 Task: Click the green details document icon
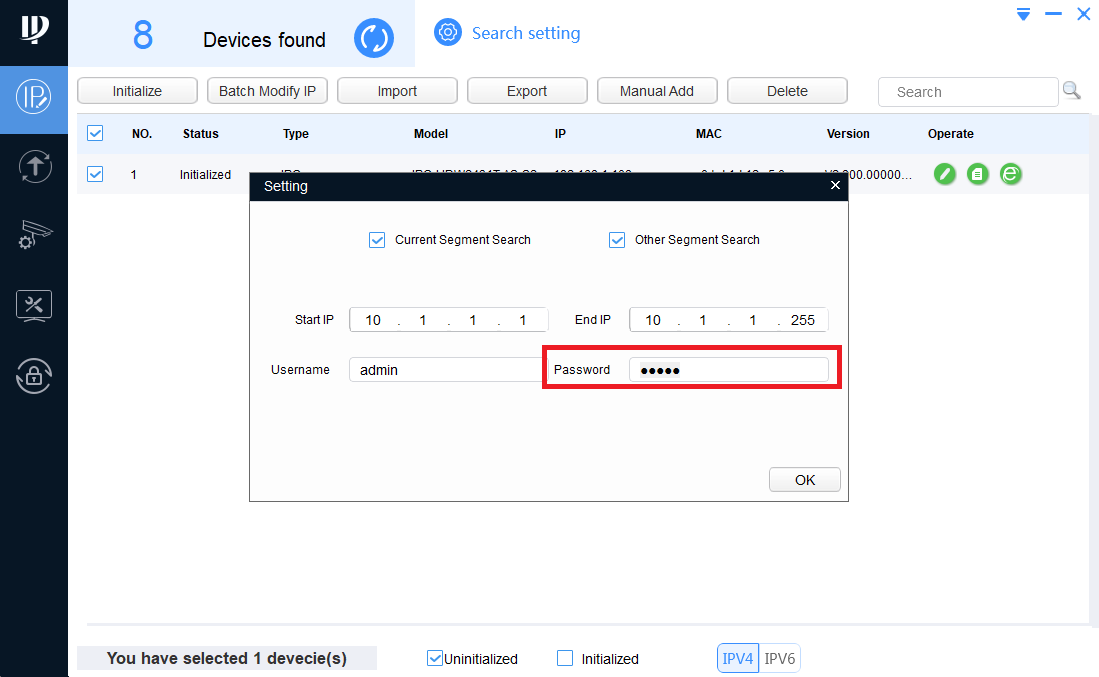(x=978, y=174)
